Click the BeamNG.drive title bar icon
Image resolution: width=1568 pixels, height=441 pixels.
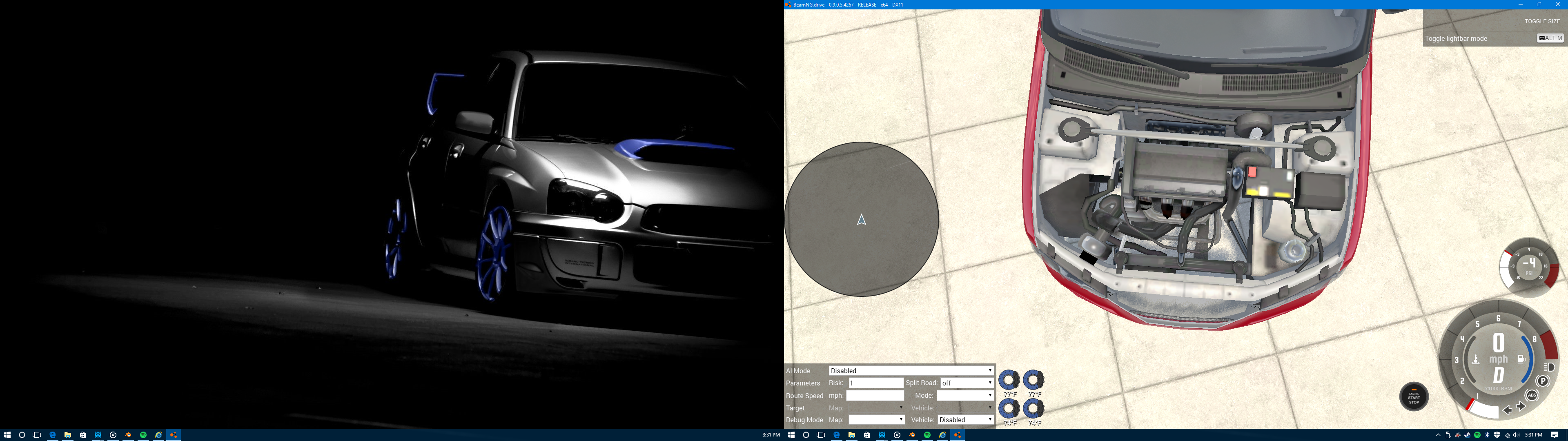tap(788, 4)
